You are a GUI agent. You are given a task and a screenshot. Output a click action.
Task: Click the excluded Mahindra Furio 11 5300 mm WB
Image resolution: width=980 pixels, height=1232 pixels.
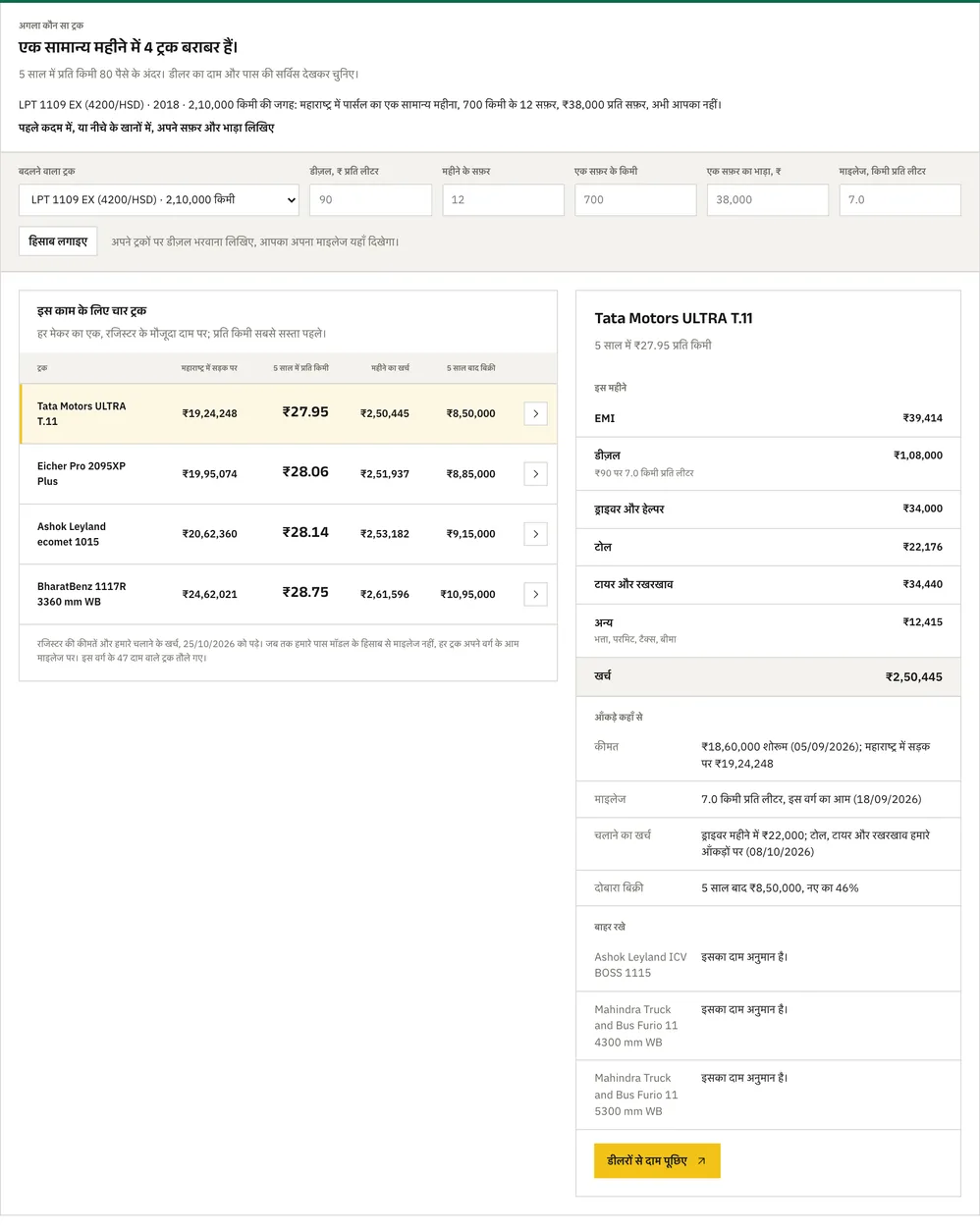[636, 1095]
